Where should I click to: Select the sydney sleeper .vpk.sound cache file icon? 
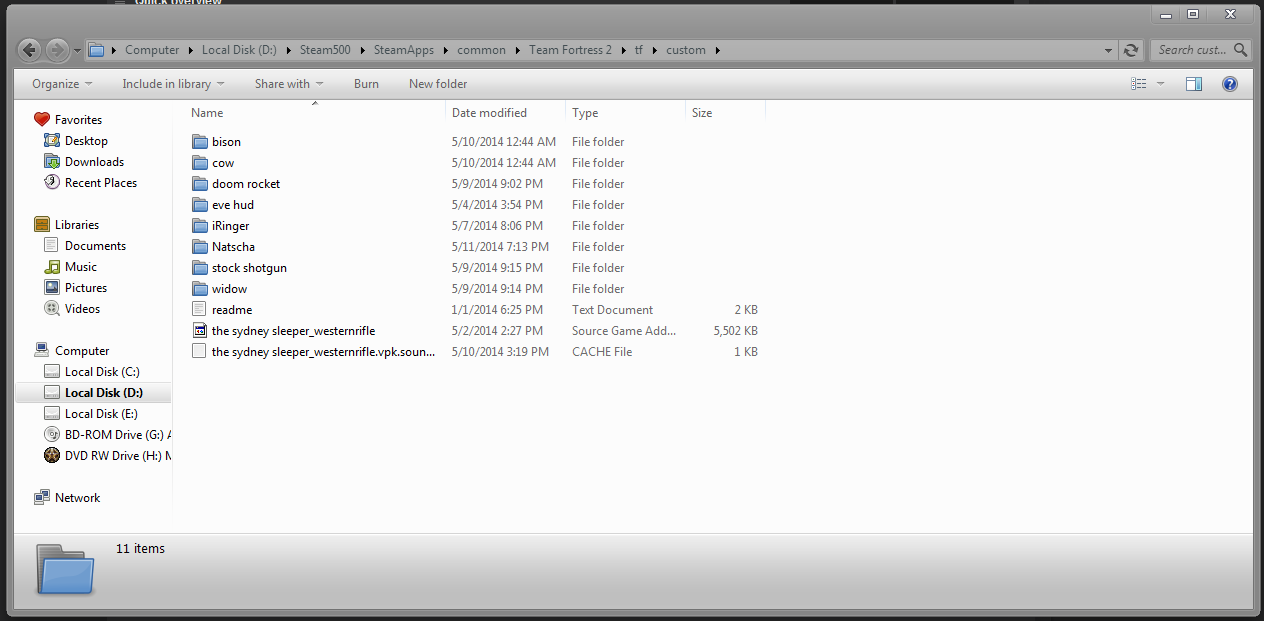pos(199,352)
